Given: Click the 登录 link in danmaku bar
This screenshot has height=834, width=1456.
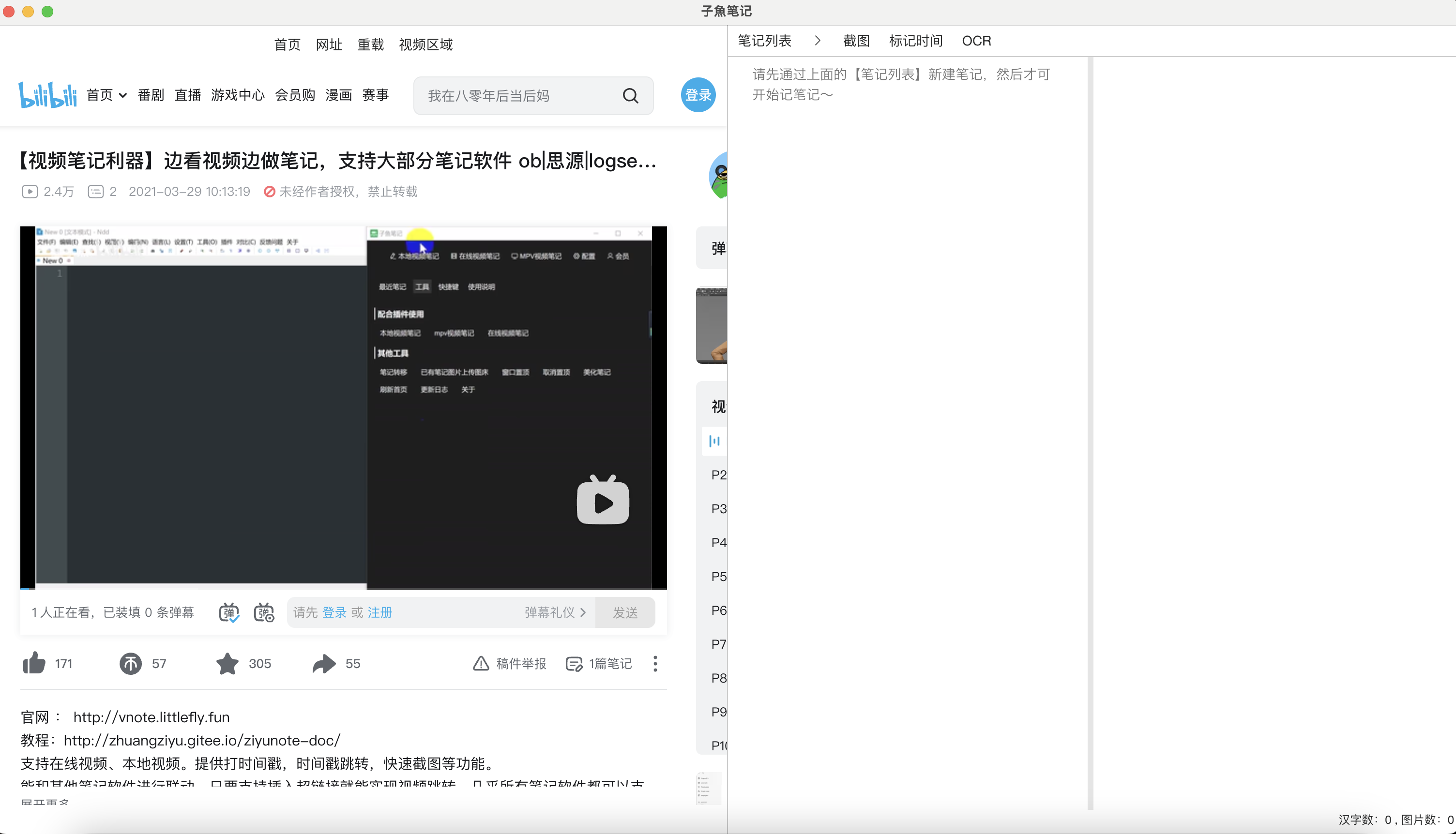Looking at the screenshot, I should click(334, 612).
